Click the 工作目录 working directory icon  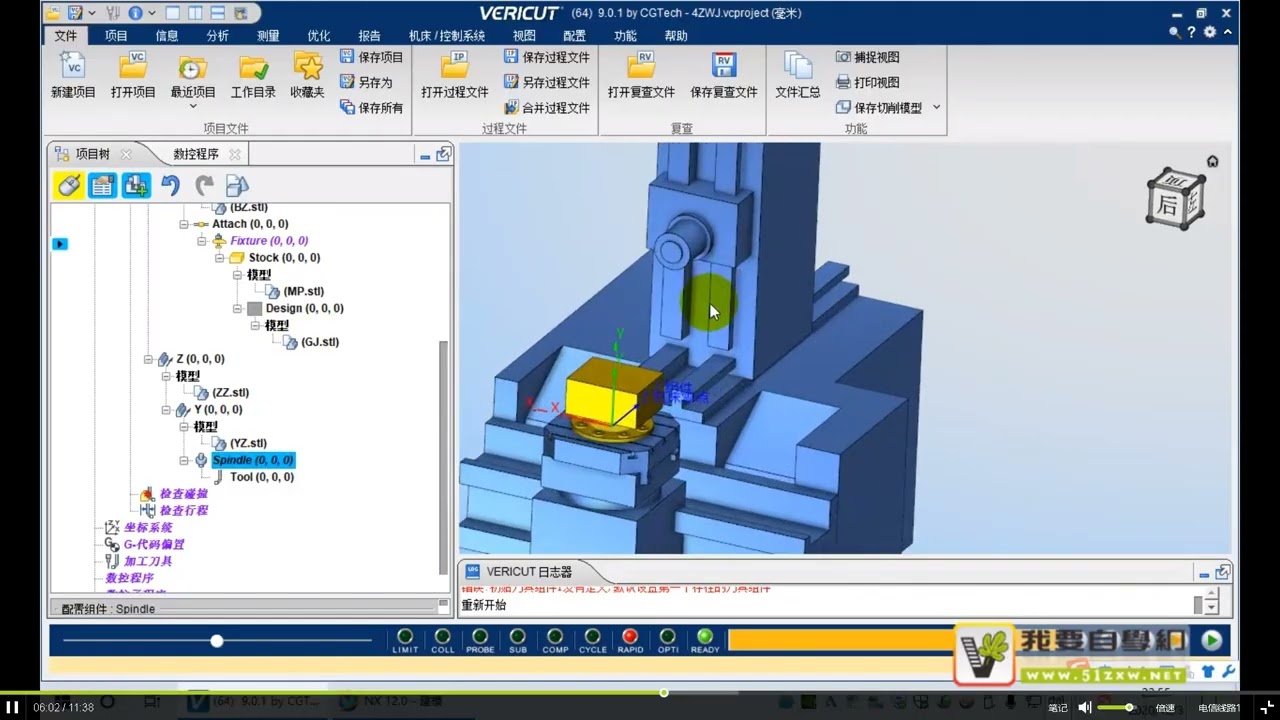pyautogui.click(x=253, y=75)
